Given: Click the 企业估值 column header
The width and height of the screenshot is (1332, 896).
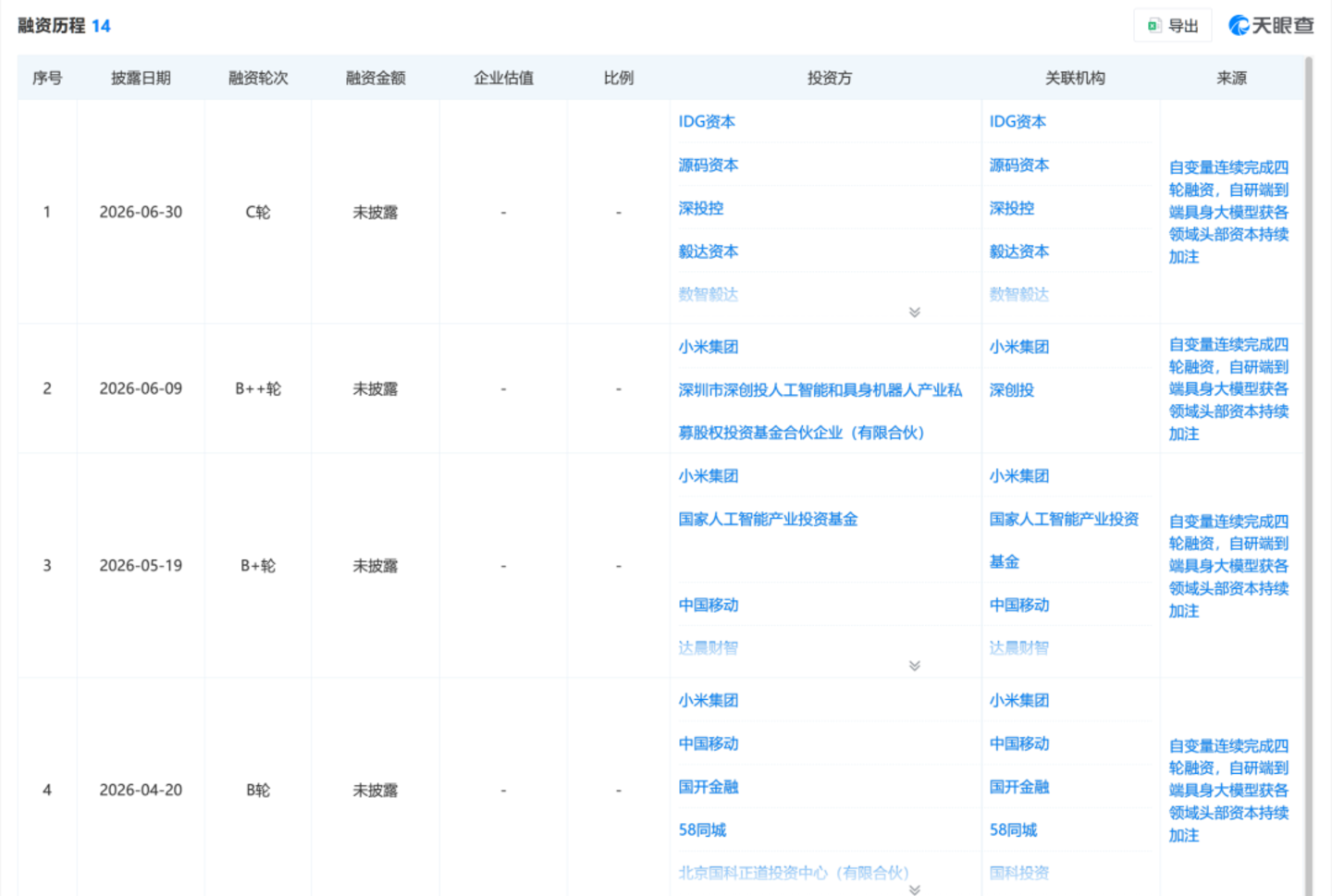Looking at the screenshot, I should tap(503, 79).
